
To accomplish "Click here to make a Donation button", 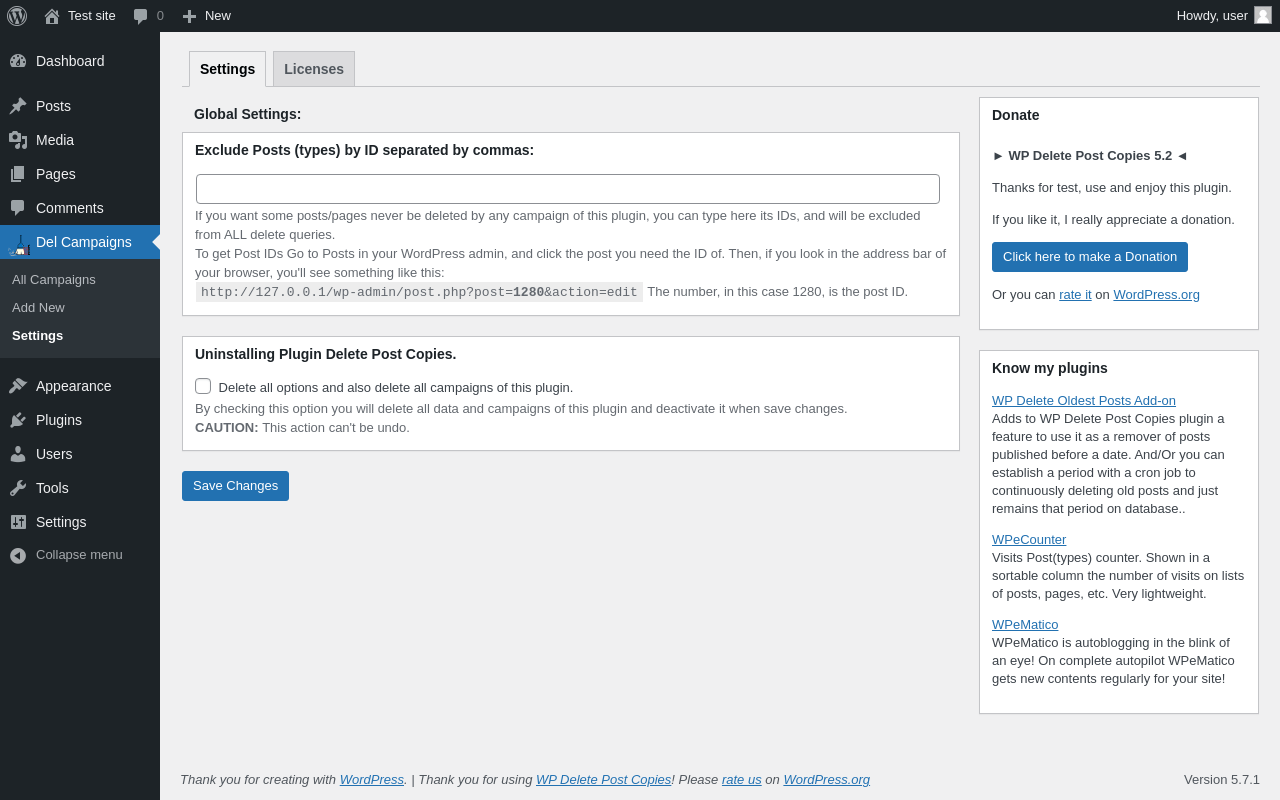I will click(1090, 257).
